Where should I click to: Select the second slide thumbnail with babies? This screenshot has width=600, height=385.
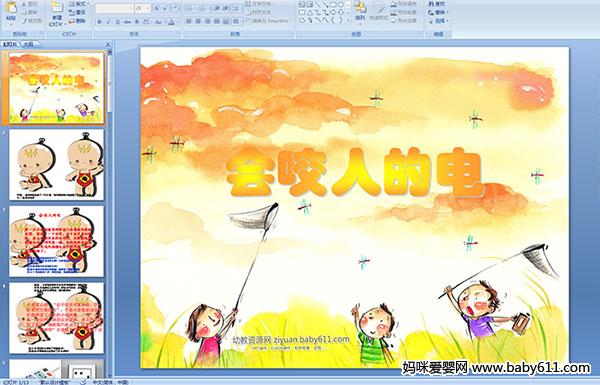pyautogui.click(x=56, y=165)
